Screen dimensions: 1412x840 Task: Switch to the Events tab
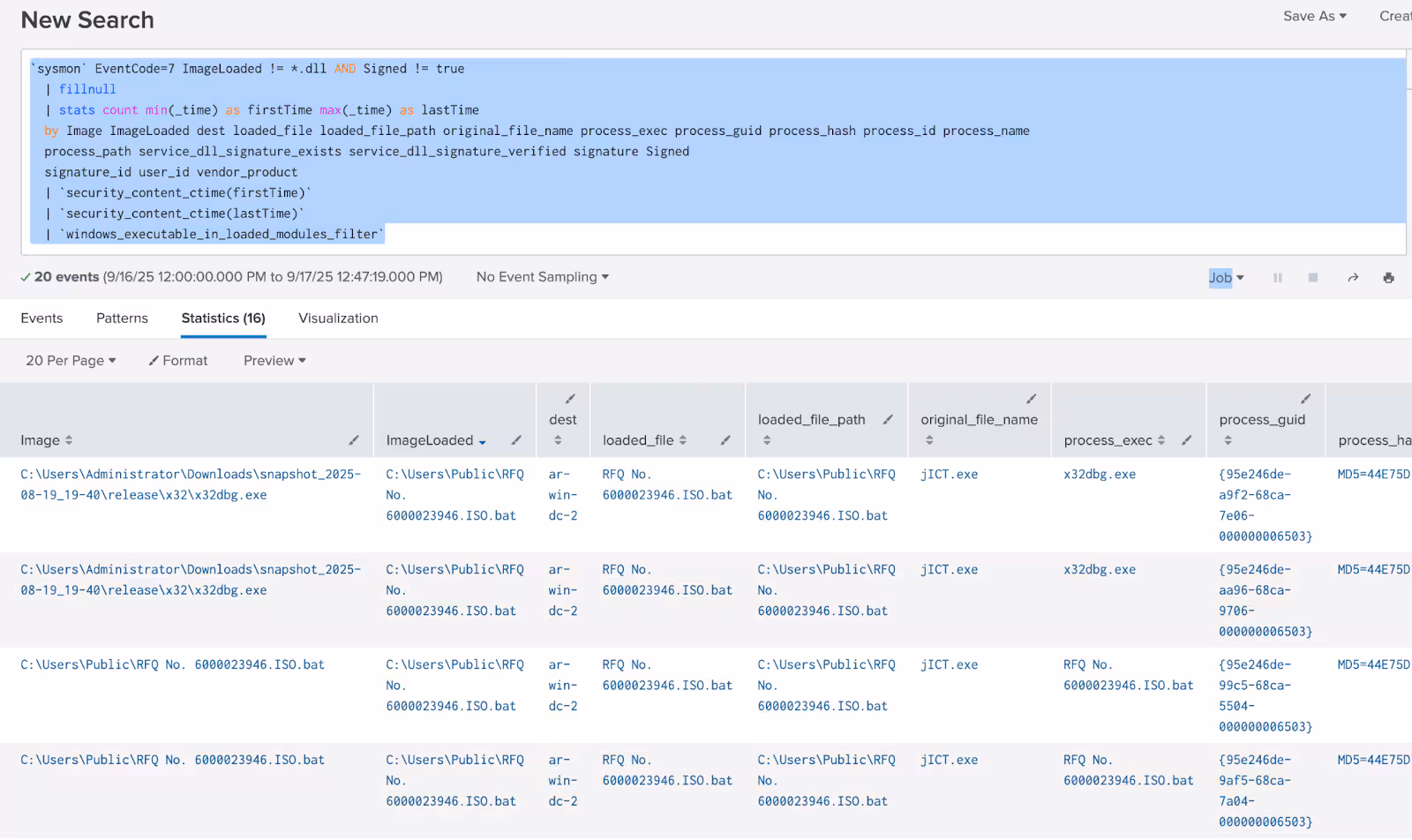[41, 319]
